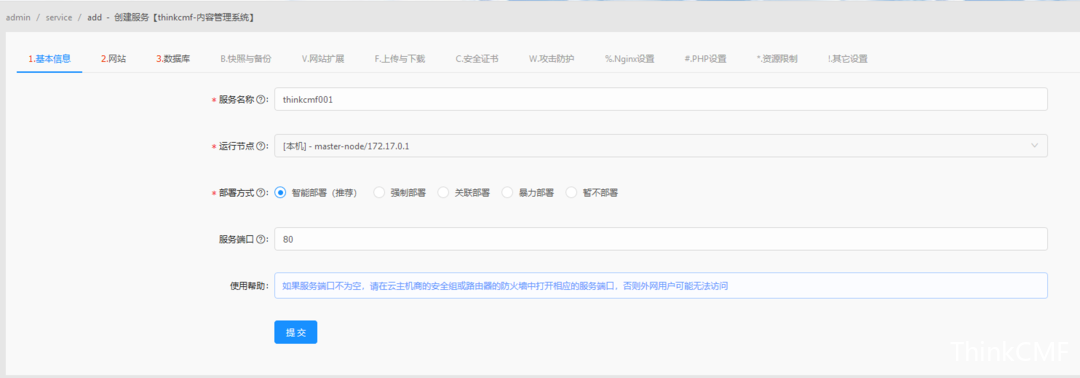This screenshot has width=1080, height=378.
Task: Switch to the 2.网站 tab
Action: click(x=113, y=59)
